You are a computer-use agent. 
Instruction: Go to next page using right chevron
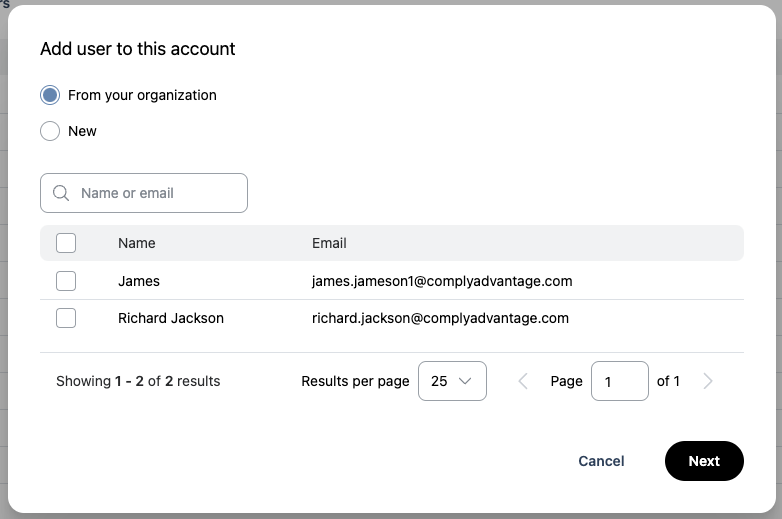click(x=708, y=381)
